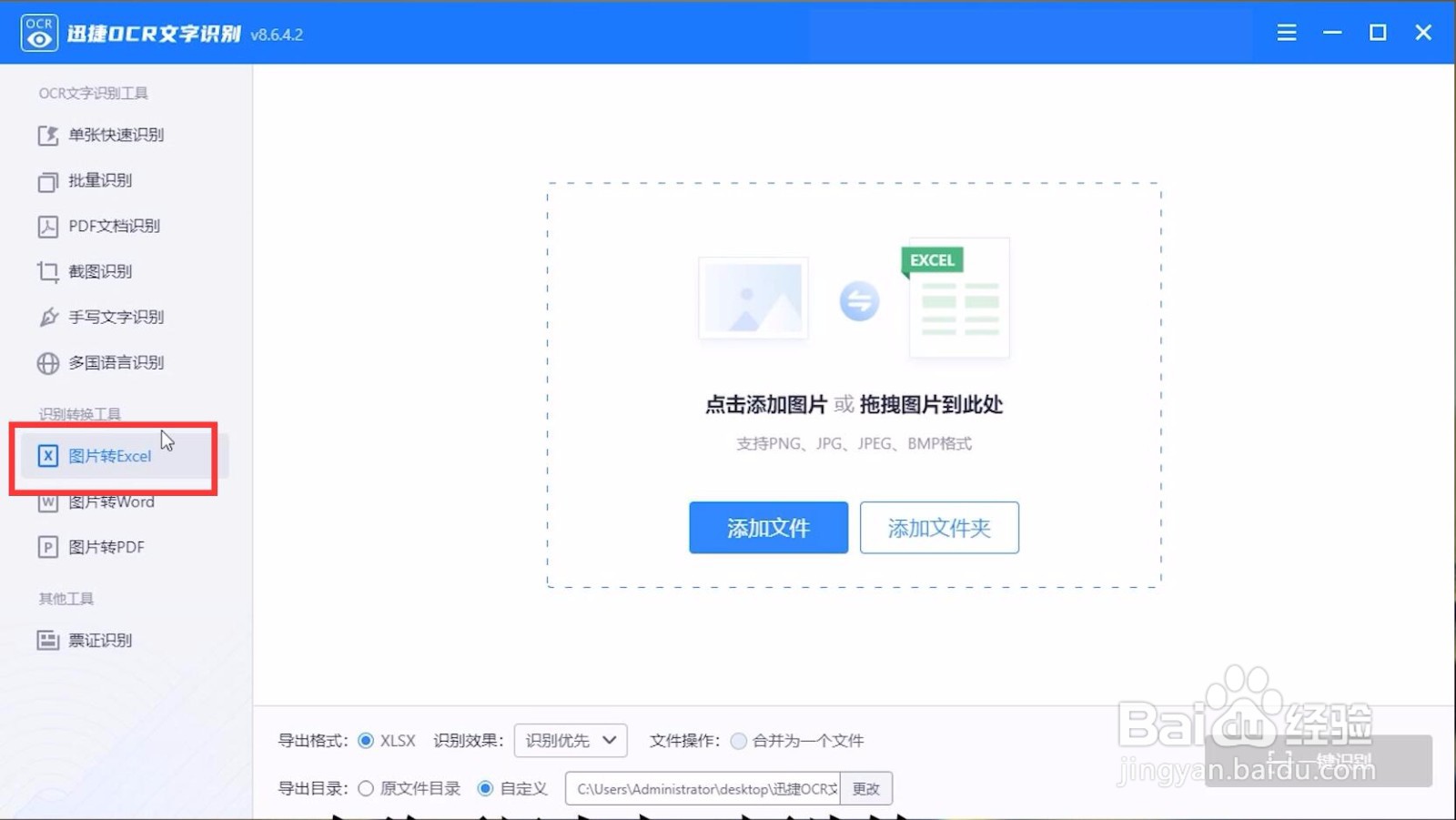Select 多国语言识别 multilingual recognition

click(x=116, y=362)
